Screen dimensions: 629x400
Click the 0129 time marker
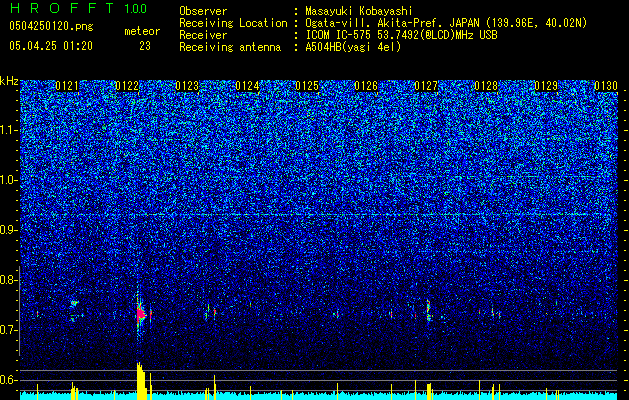coord(546,86)
